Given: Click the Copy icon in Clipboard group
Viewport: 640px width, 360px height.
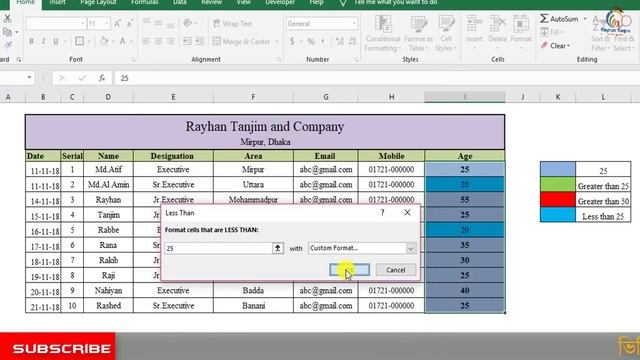Looking at the screenshot, I should click(x=7, y=32).
